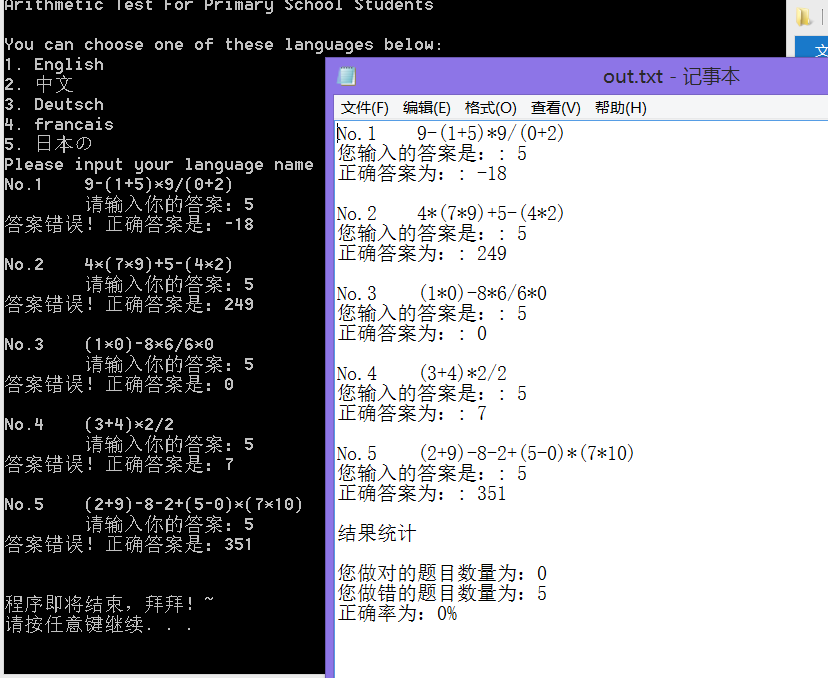This screenshot has height=678, width=828.
Task: Click console line 'No.2 4×(7×9)+5-(4×2)'
Action: (118, 264)
